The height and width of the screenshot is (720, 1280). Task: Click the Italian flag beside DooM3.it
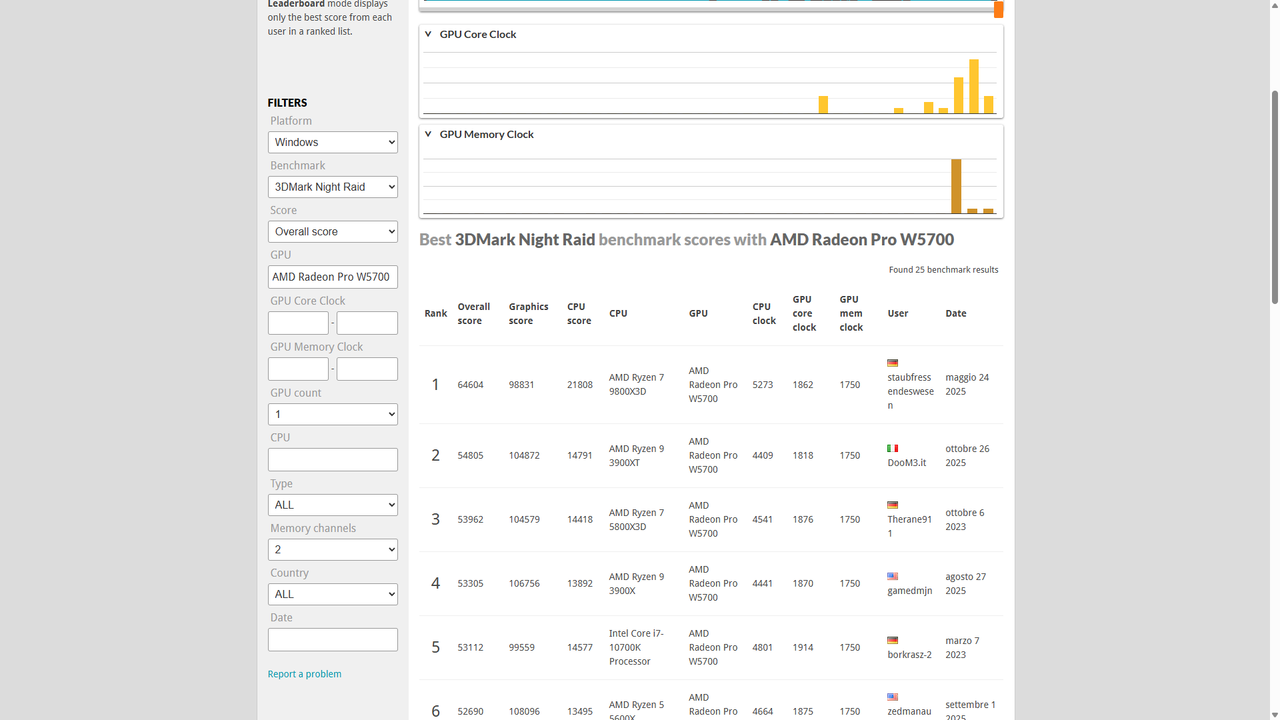pyautogui.click(x=892, y=448)
